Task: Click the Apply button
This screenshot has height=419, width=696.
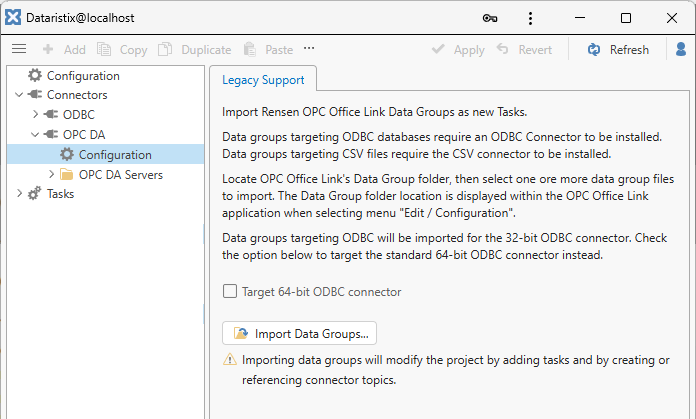Action: tap(458, 49)
